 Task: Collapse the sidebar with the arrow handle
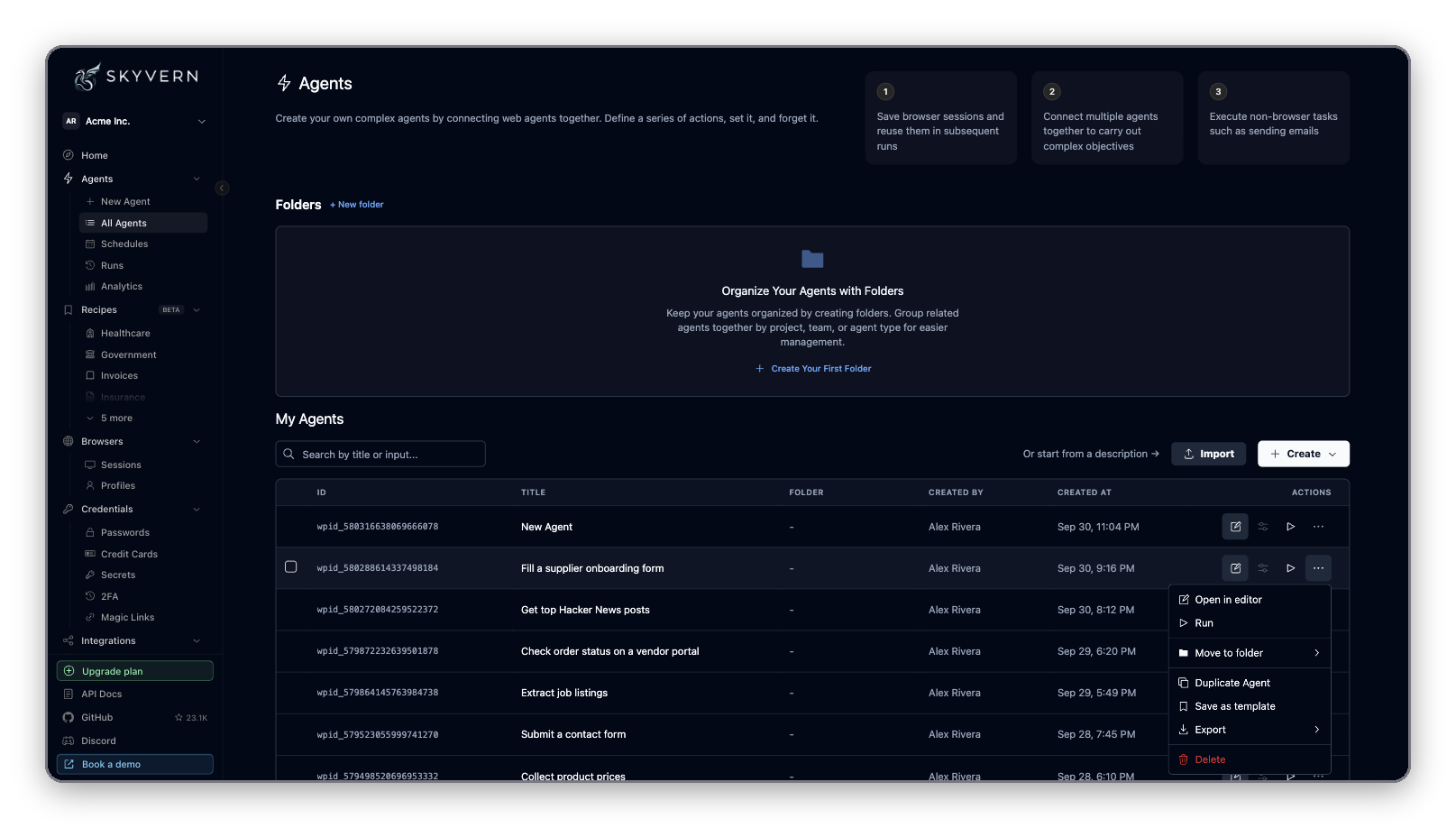(x=222, y=188)
